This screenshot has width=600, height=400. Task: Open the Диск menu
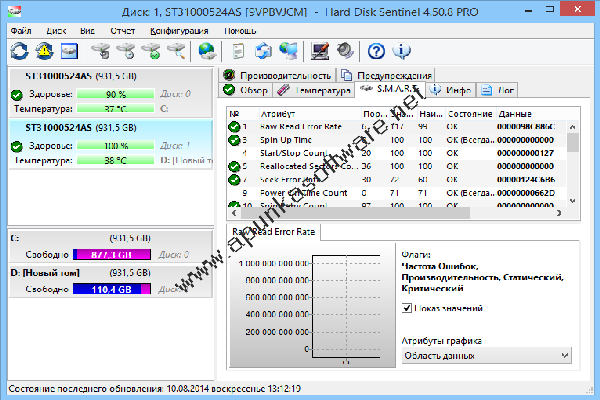click(x=56, y=31)
